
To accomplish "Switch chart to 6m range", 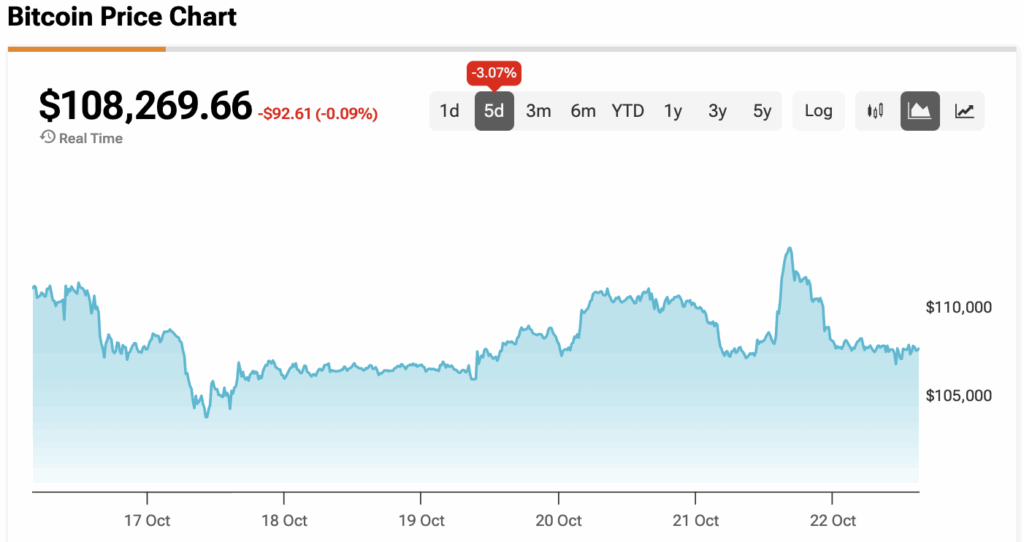I will pyautogui.click(x=583, y=111).
